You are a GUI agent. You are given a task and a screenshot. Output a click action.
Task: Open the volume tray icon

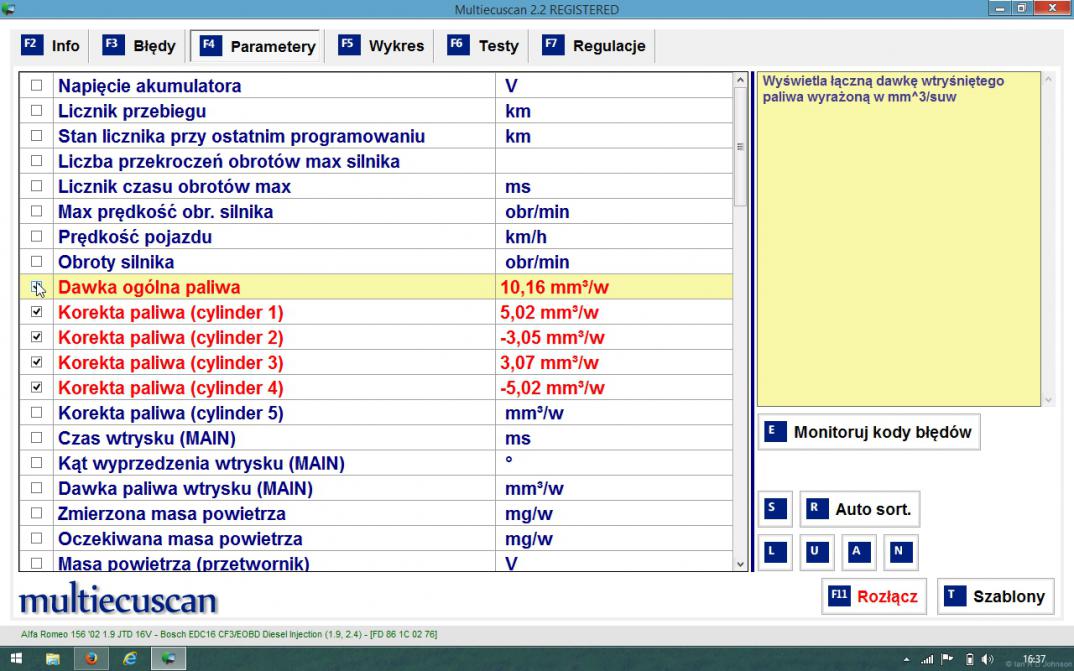pos(987,659)
